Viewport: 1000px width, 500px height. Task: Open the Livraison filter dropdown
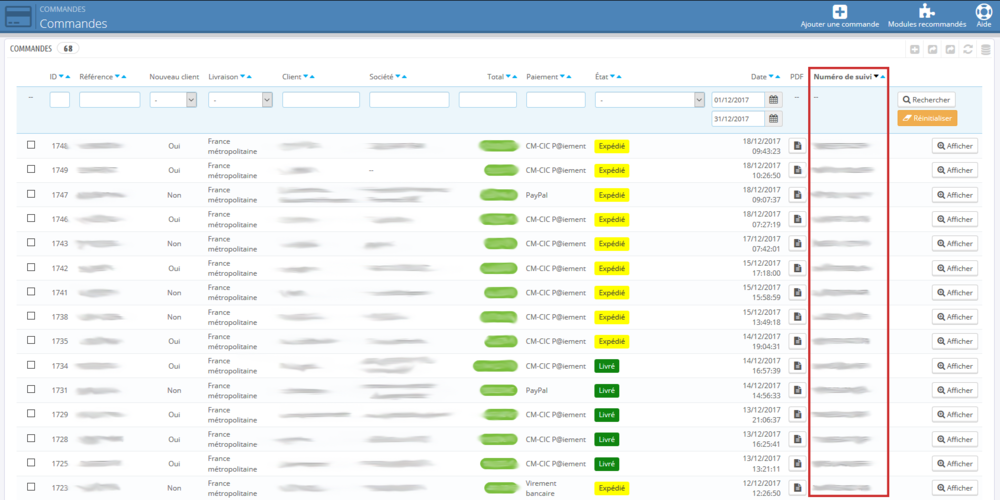[240, 99]
